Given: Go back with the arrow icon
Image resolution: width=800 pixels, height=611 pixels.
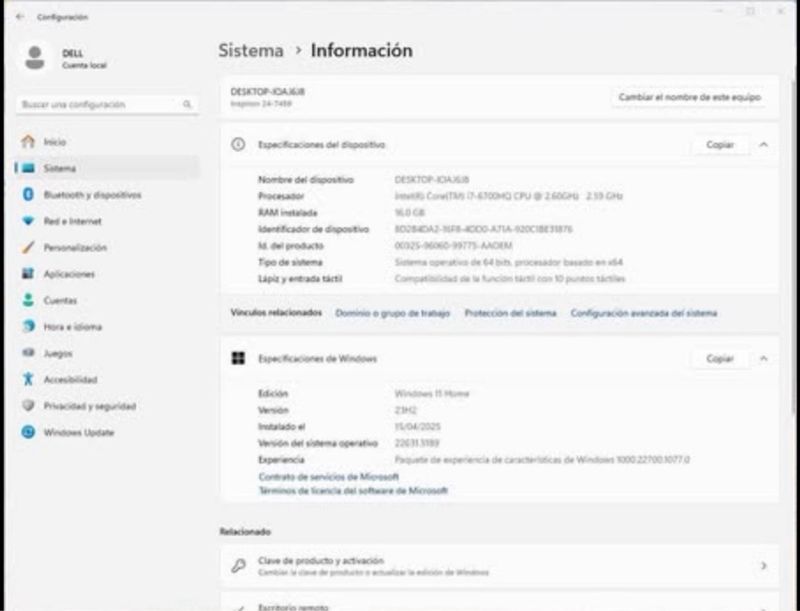Looking at the screenshot, I should 20,17.
